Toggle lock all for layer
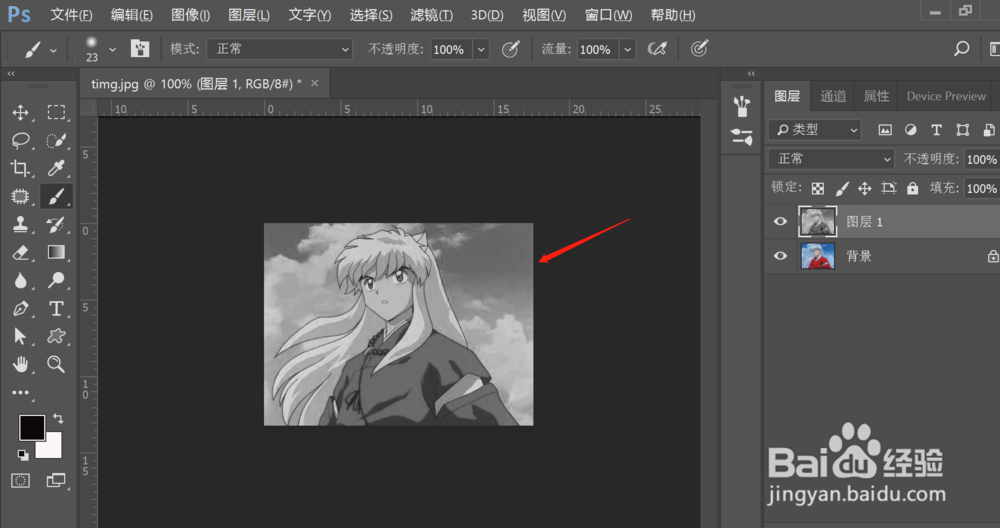The image size is (1000, 528). click(x=913, y=188)
